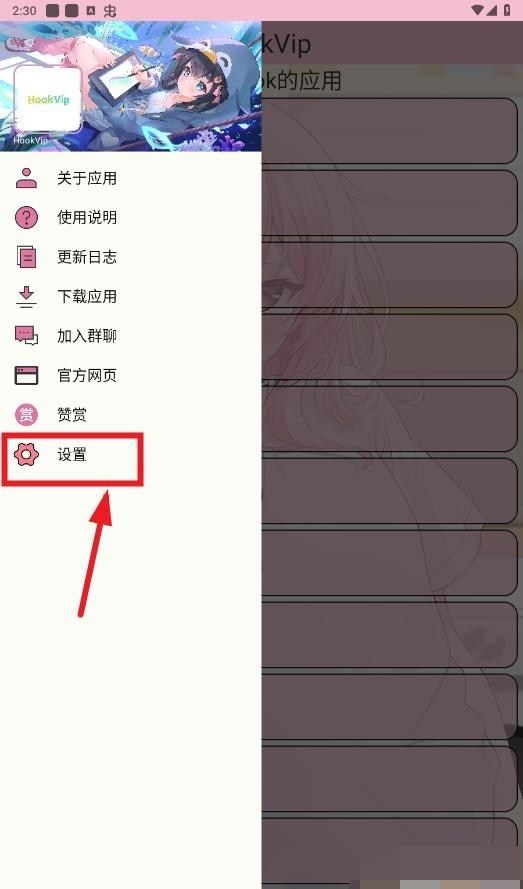Select the 使用说明 menu label
523x889 pixels.
(87, 217)
